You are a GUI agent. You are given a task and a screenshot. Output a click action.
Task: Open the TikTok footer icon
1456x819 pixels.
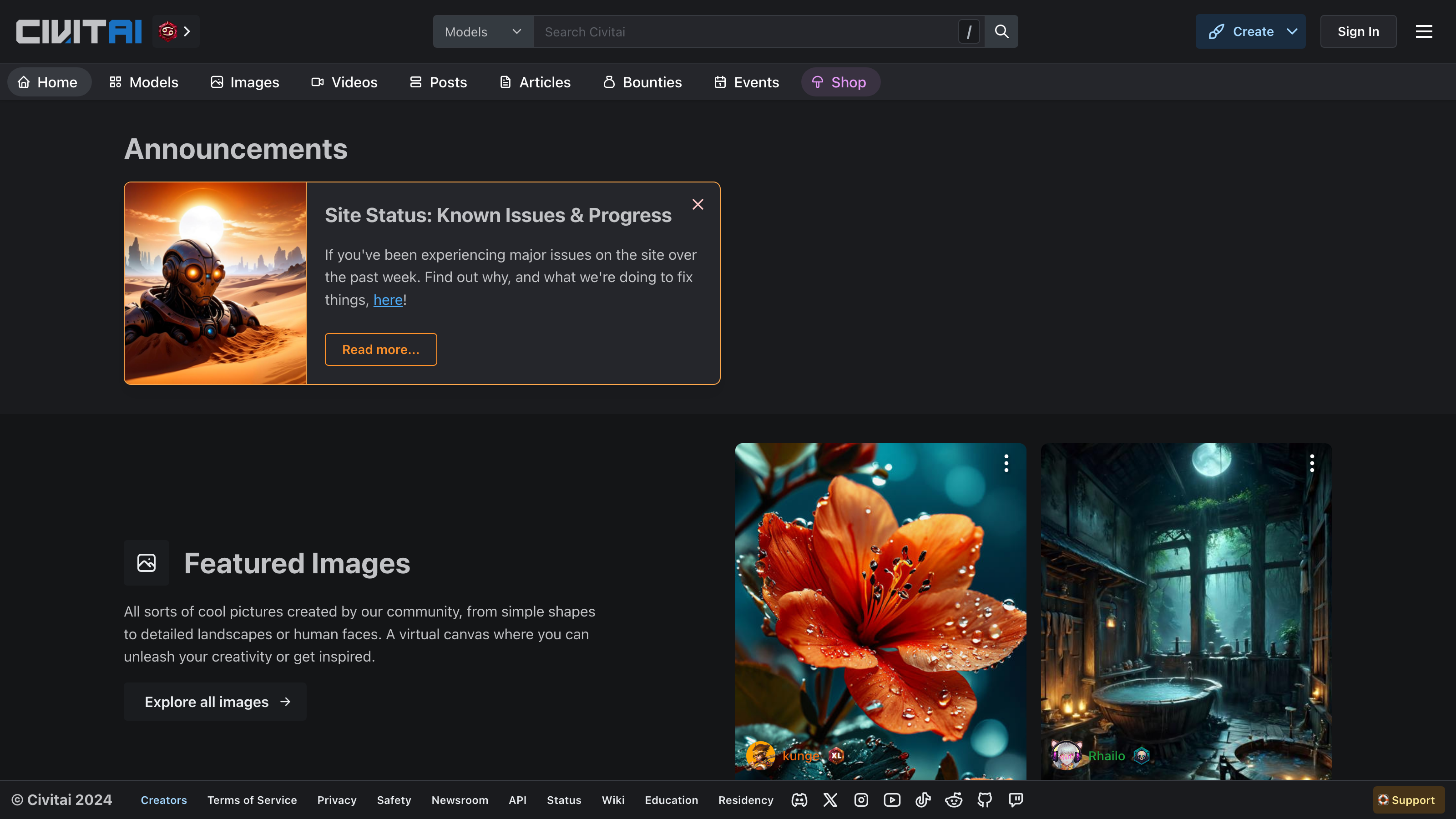click(923, 800)
